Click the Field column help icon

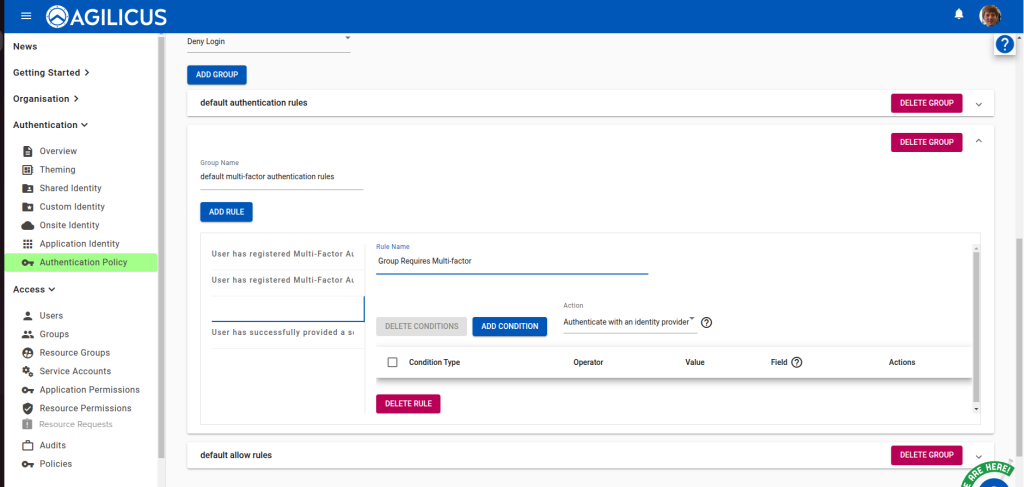[x=797, y=362]
